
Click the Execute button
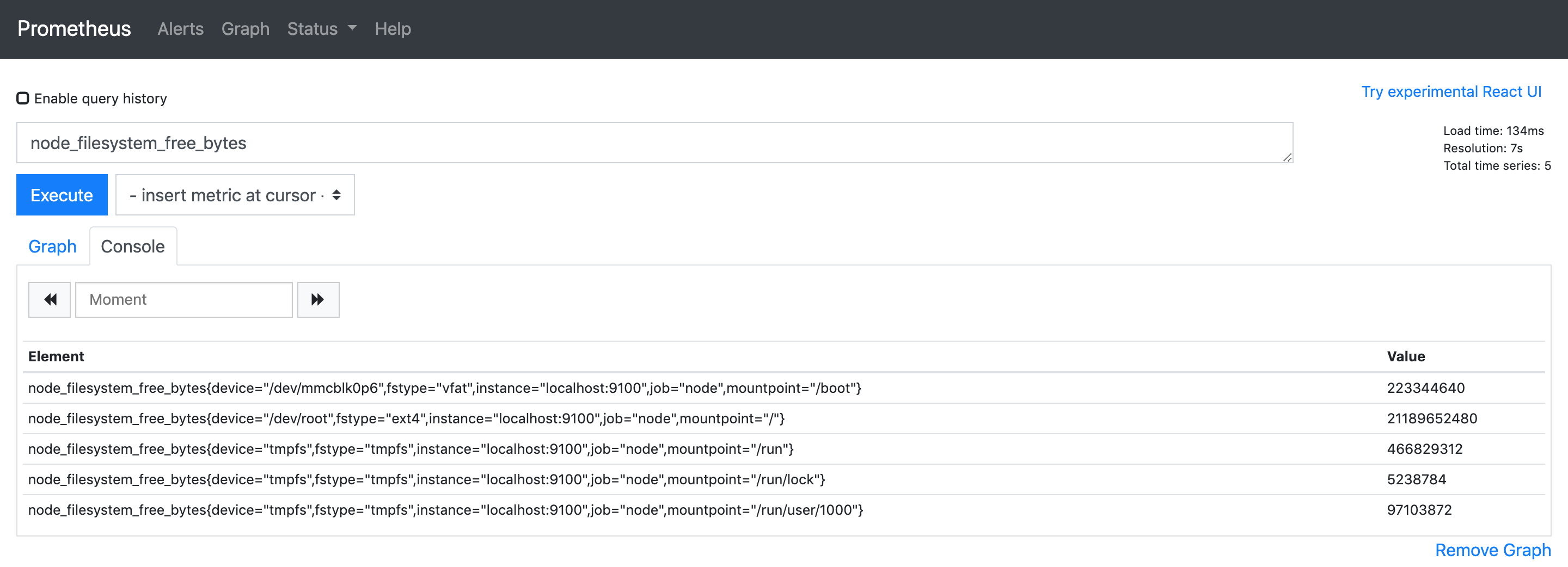(x=62, y=195)
